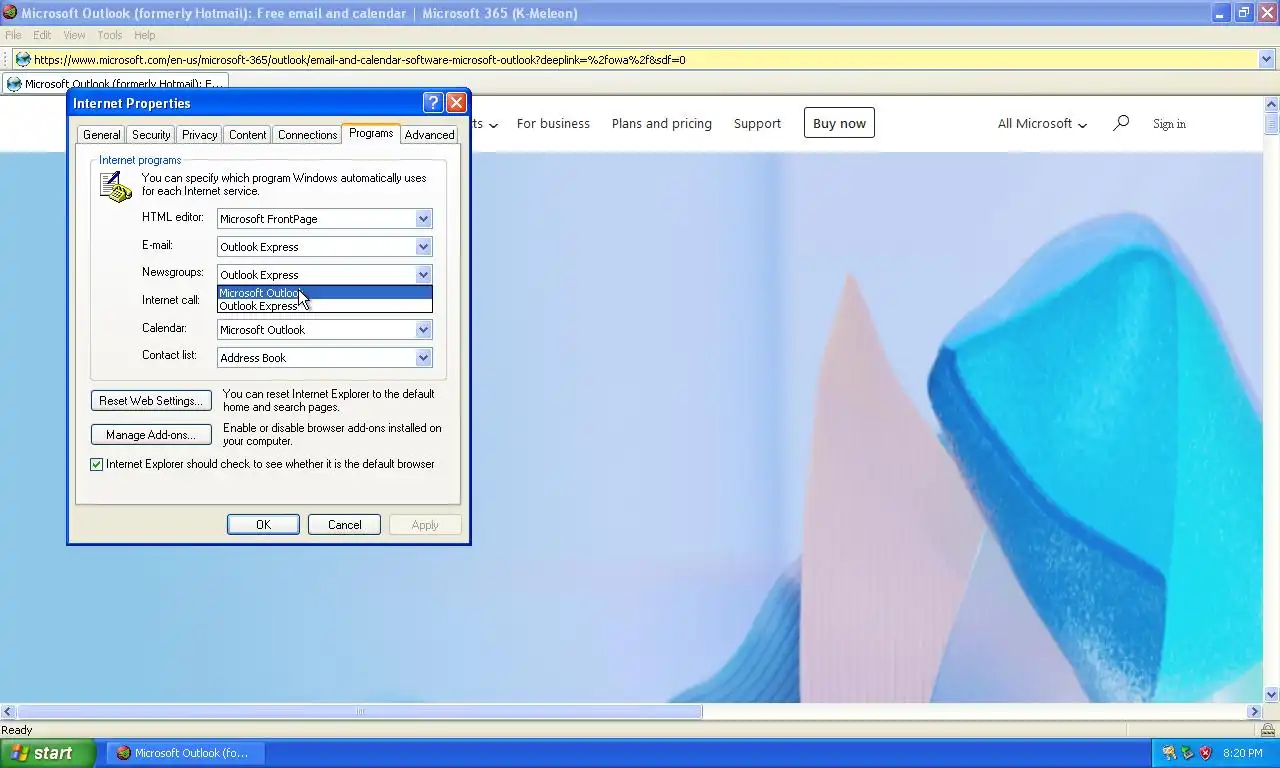The height and width of the screenshot is (768, 1280).
Task: Switch to the Content tab
Action: [x=247, y=135]
